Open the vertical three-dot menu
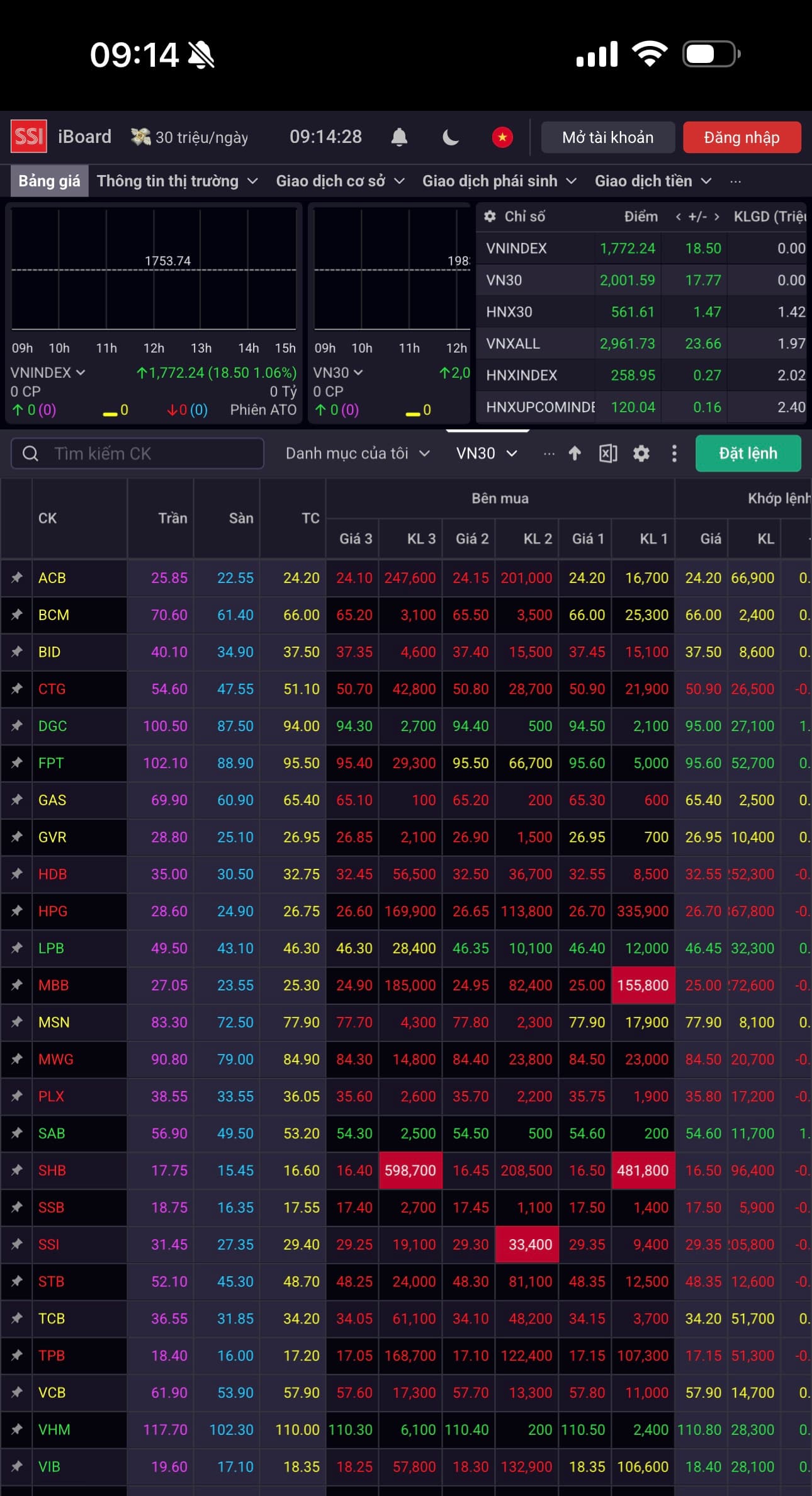Screen dimensions: 812x1496 (674, 453)
